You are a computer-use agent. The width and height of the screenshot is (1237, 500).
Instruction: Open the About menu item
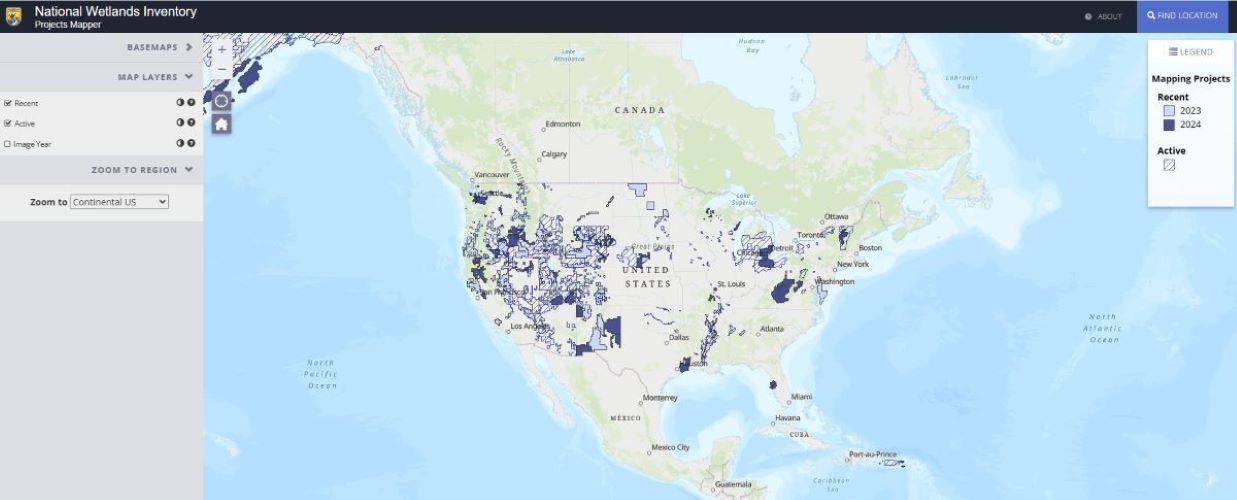1104,16
